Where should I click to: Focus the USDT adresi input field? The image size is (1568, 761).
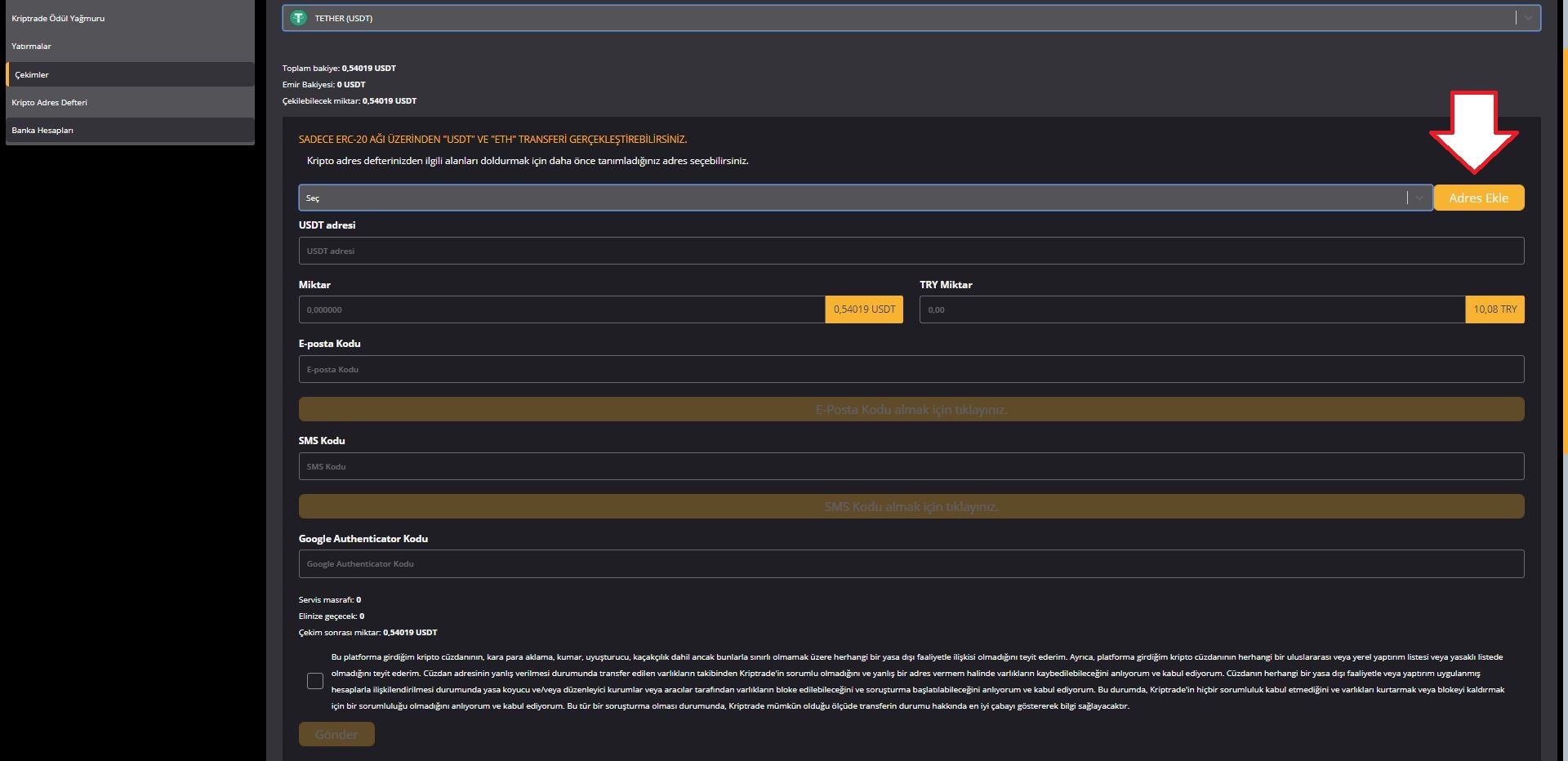coord(911,251)
